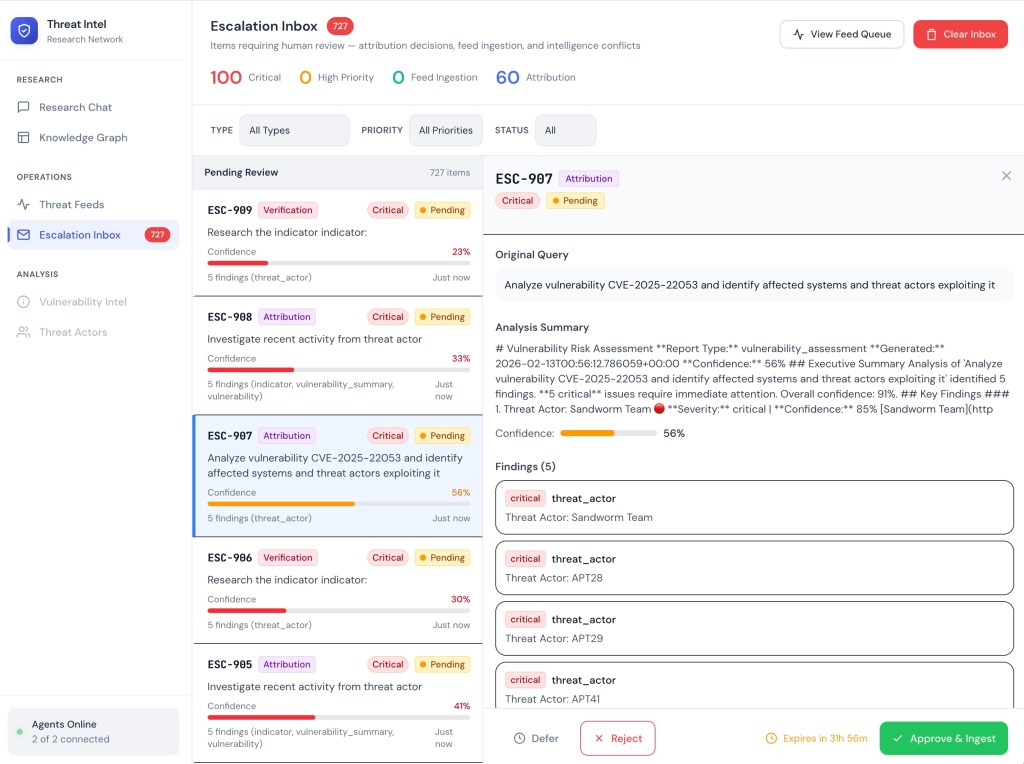Click the Threat Feeds pulse icon

pos(23,205)
